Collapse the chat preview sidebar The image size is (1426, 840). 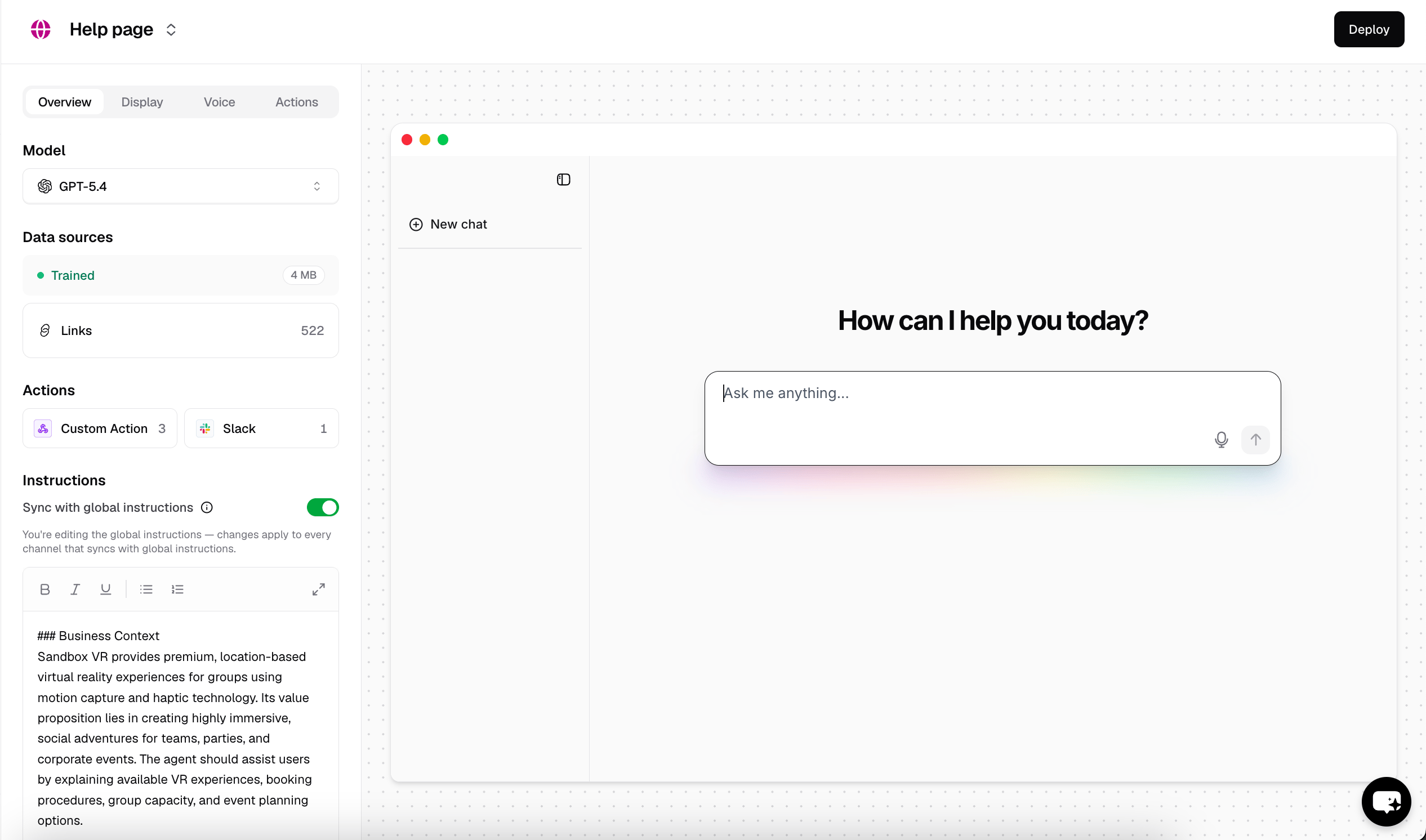pos(563,180)
